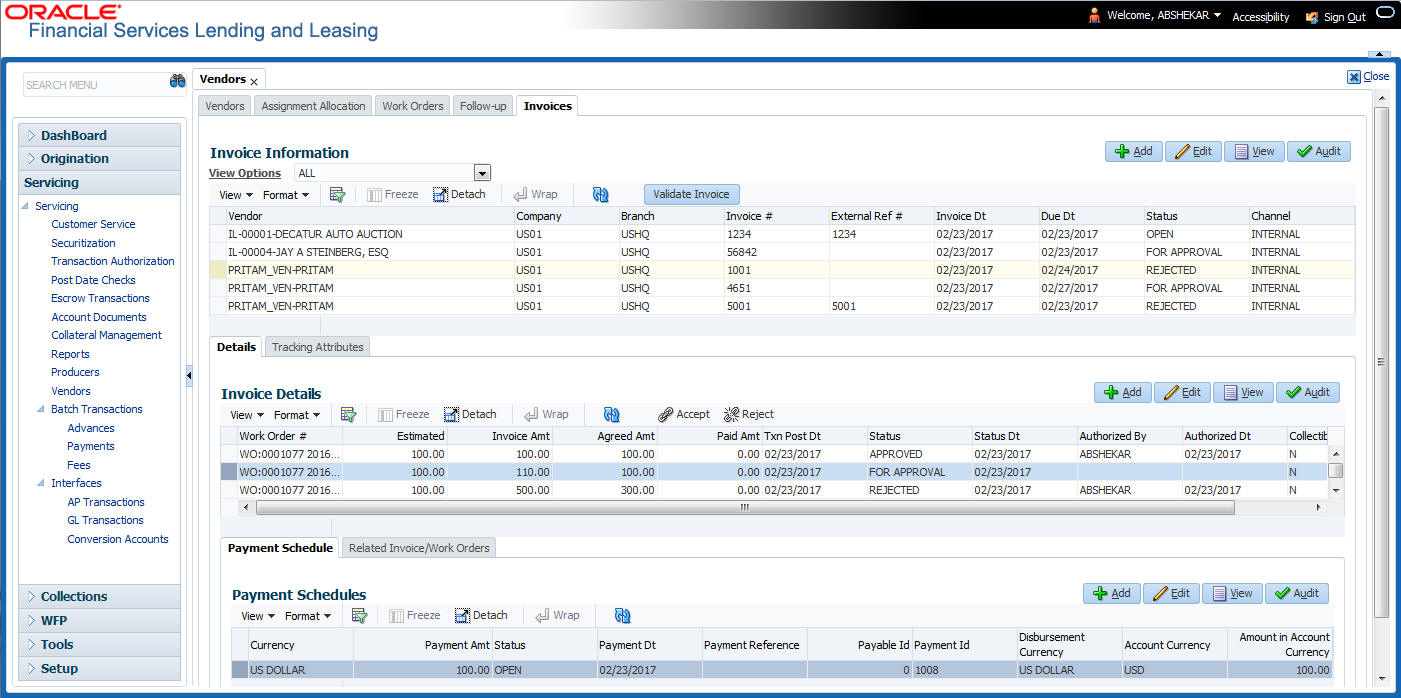Click the main page vertical scrollbar
This screenshot has width=1401, height=698.
(x=1382, y=362)
